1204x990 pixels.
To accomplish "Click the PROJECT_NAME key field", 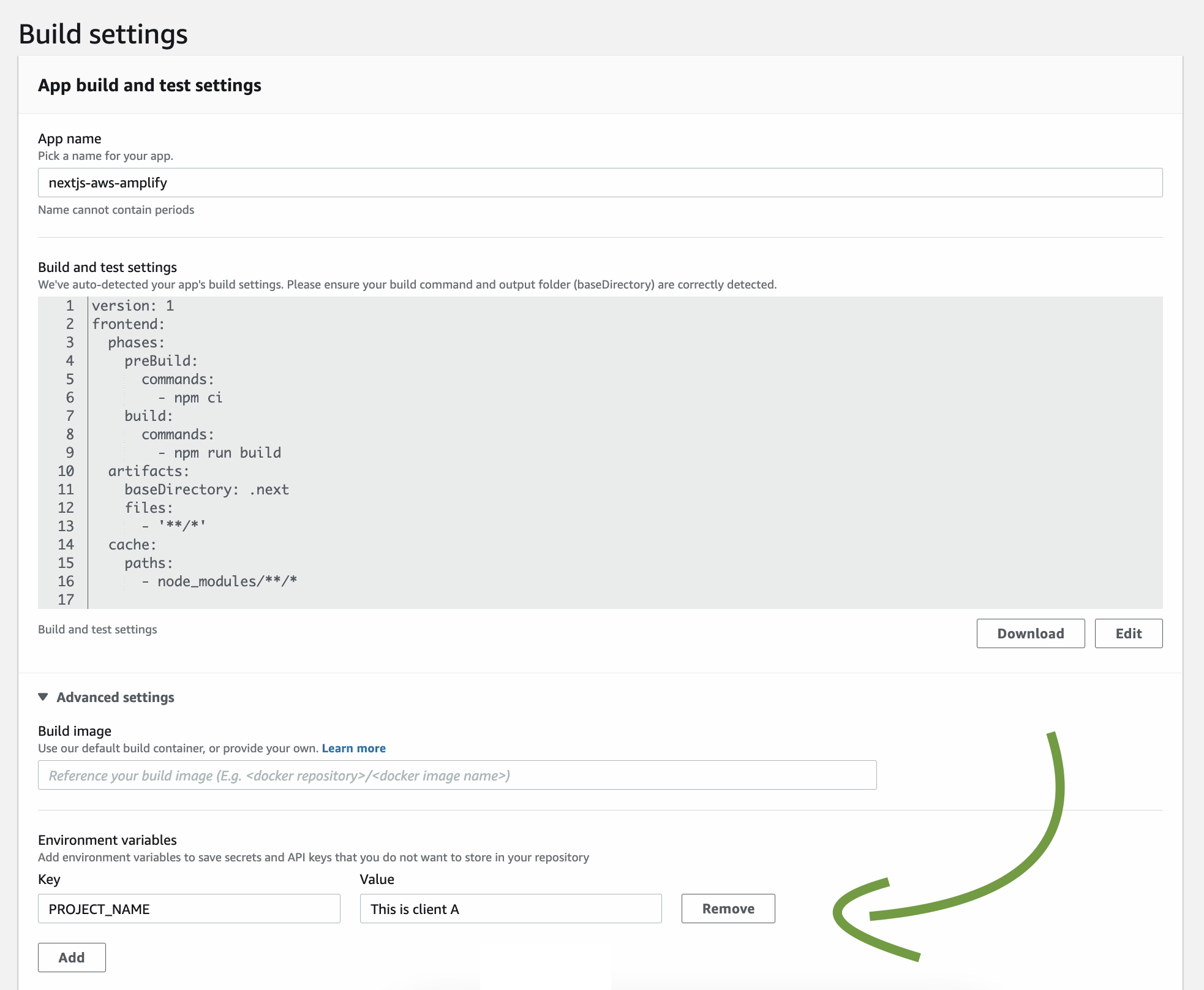I will [189, 909].
